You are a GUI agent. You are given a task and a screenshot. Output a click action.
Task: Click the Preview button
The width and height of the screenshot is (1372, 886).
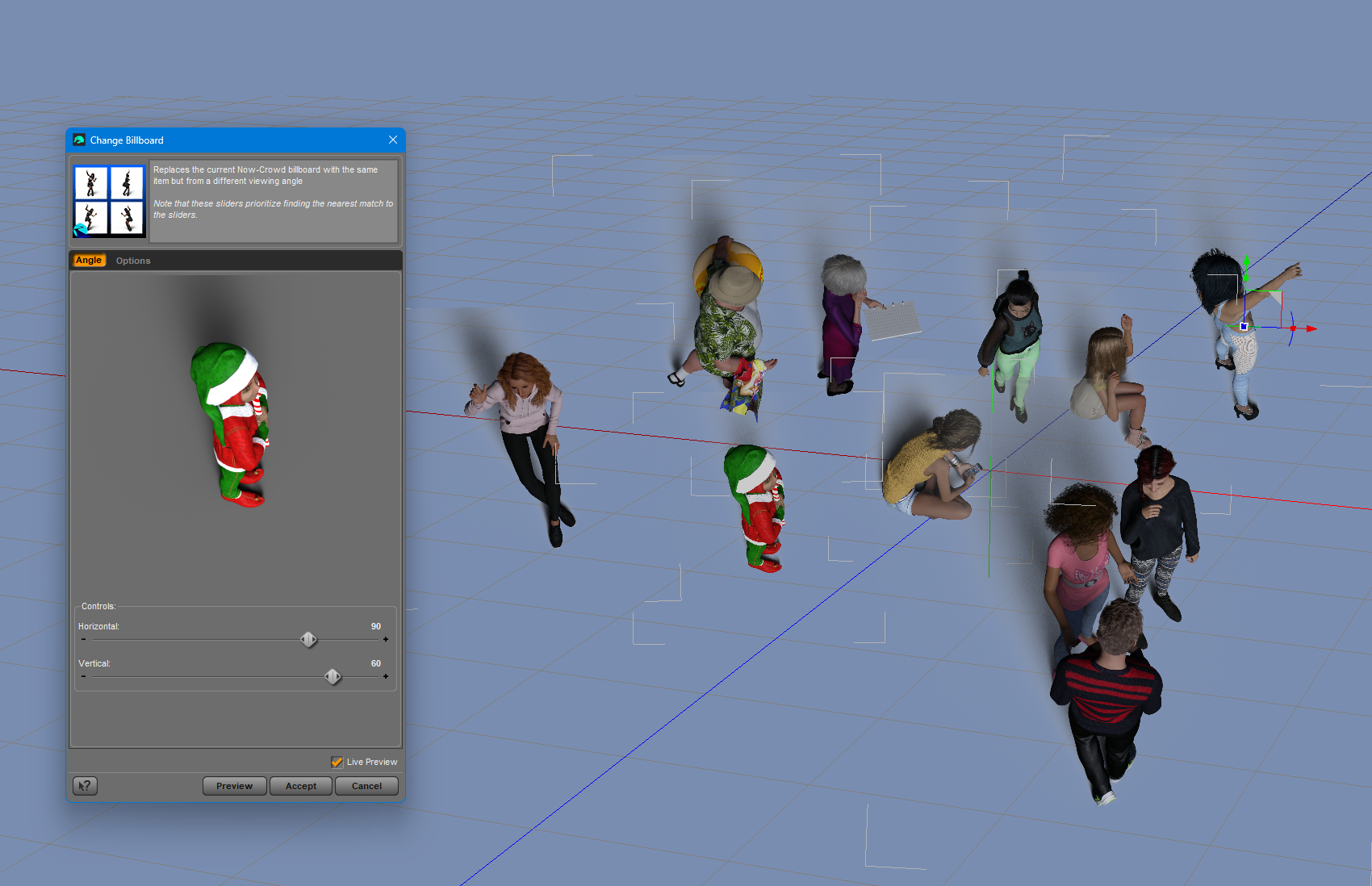click(235, 786)
